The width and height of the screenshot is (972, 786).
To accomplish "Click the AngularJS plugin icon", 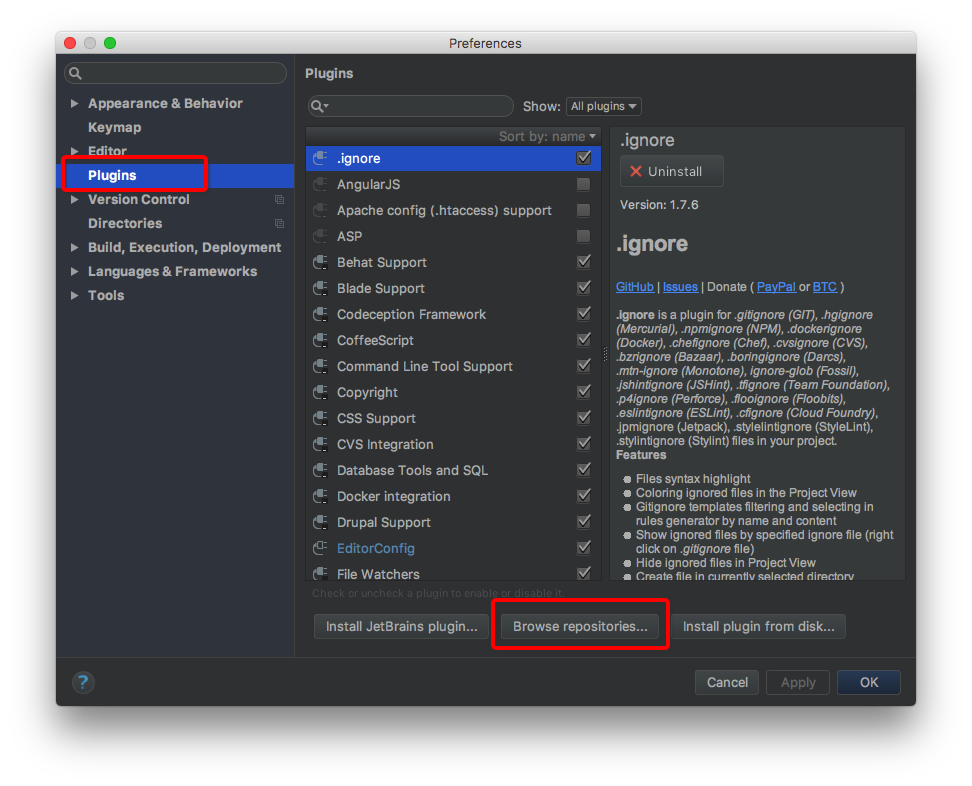I will tap(320, 184).
